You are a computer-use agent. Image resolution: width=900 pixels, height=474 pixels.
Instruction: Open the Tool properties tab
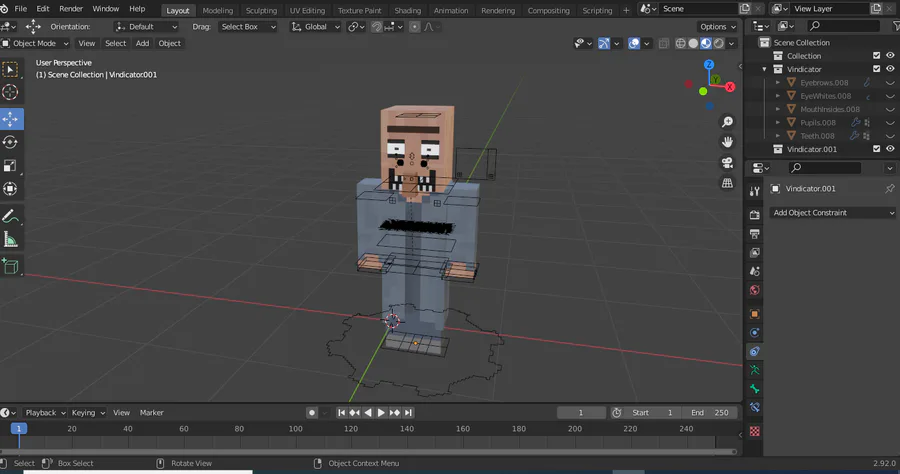click(755, 192)
